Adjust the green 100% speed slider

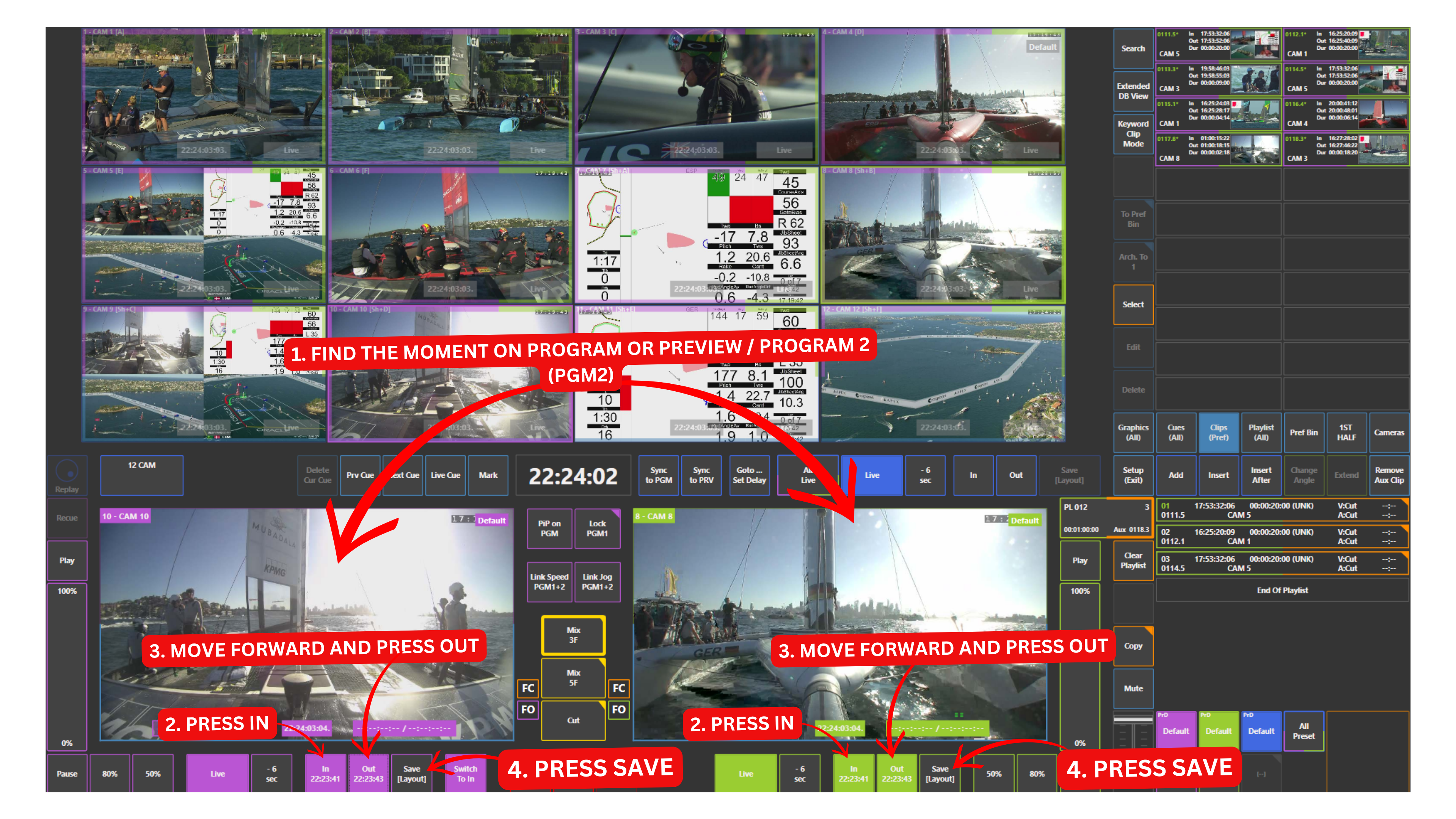[x=1079, y=667]
